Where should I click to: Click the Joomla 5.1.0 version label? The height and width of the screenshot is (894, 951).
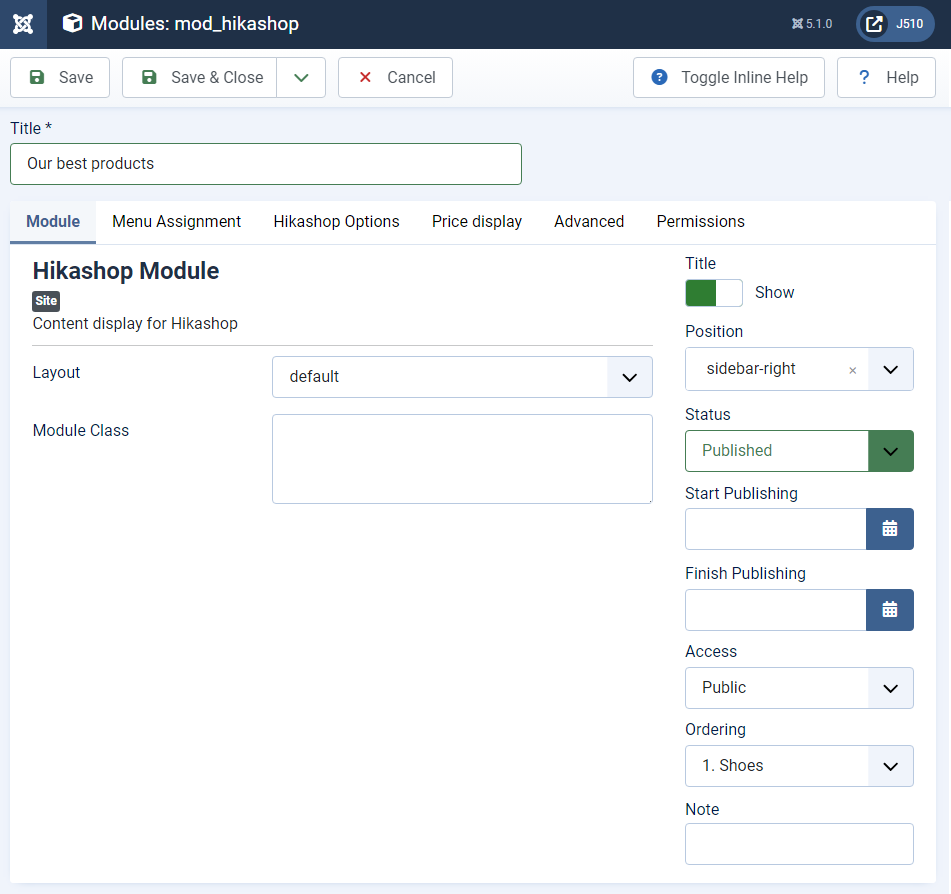(x=812, y=24)
